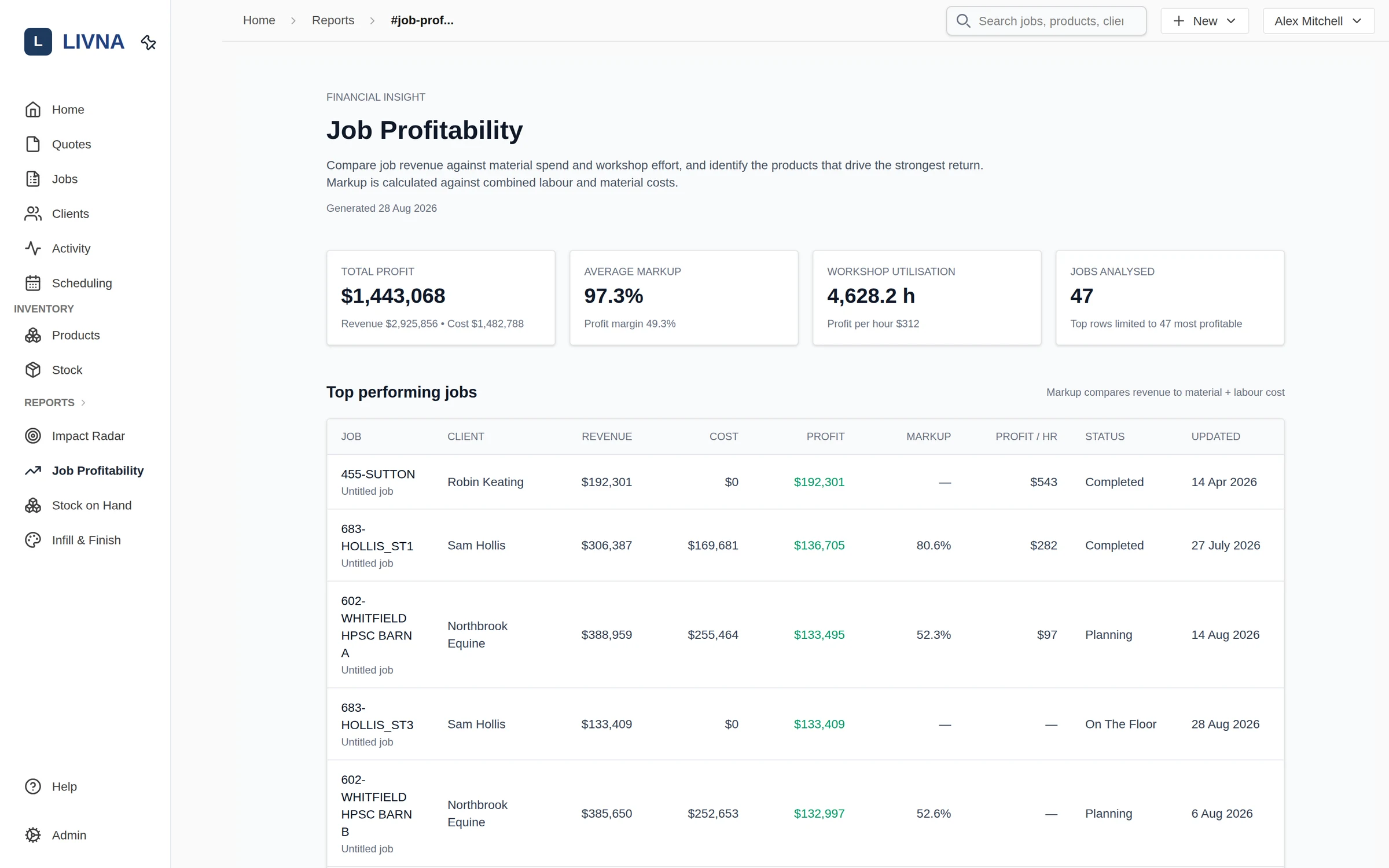Open Stock on Hand report label

[x=91, y=505]
